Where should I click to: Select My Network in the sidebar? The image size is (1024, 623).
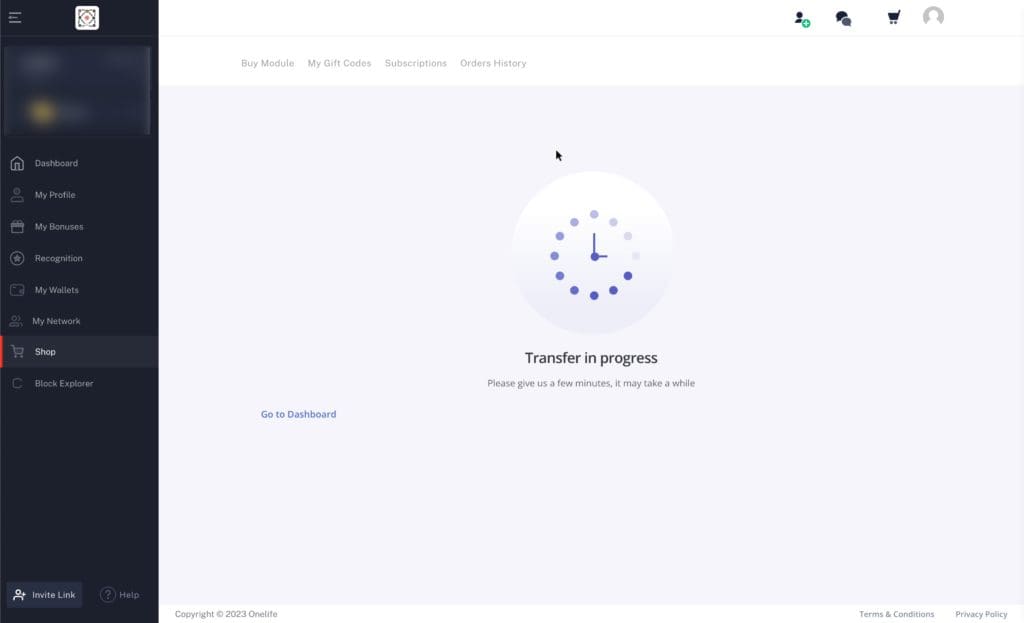click(x=56, y=321)
